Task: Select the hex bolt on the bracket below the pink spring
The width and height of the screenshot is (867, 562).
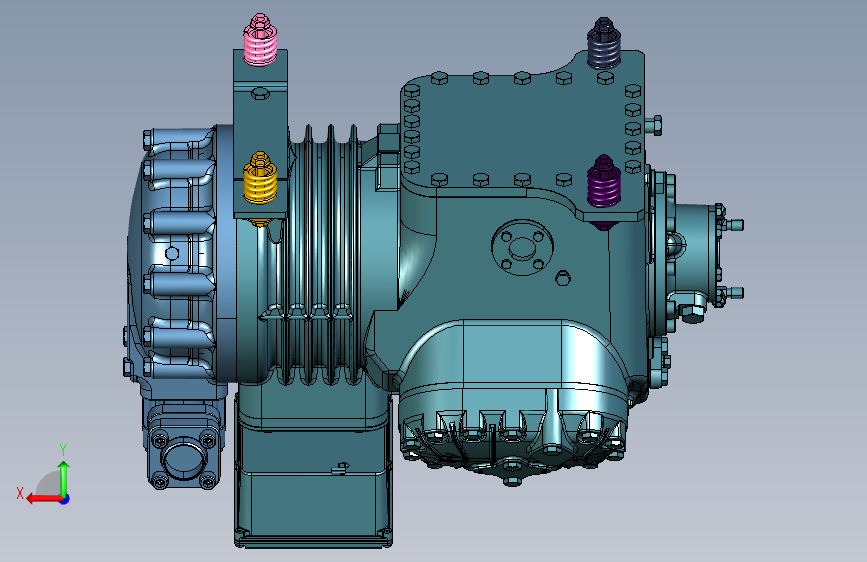Action: [260, 92]
